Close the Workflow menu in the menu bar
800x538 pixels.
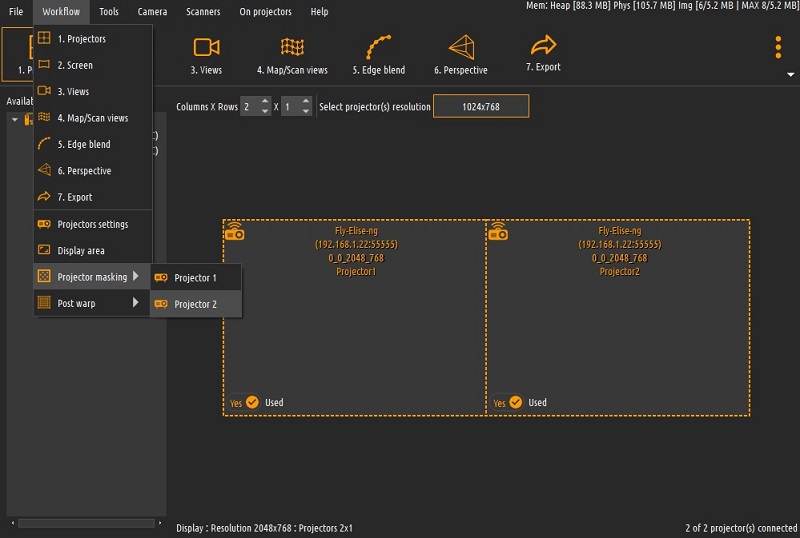[61, 11]
